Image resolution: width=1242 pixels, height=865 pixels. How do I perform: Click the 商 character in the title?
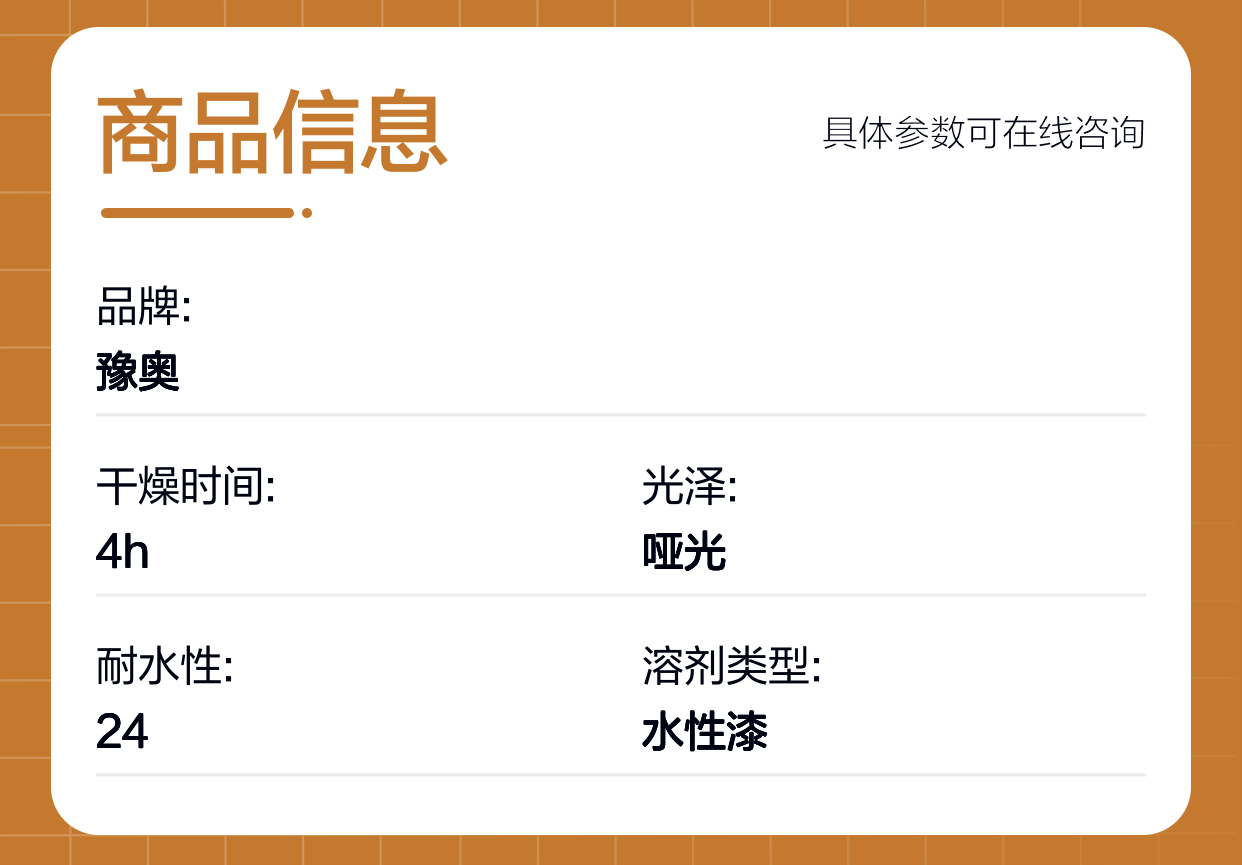click(140, 133)
